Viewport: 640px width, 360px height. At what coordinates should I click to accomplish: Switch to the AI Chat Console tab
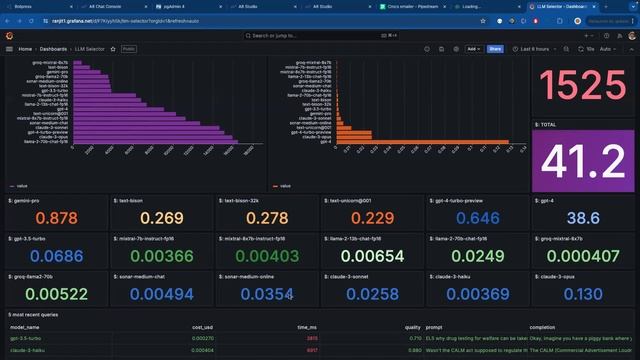click(x=113, y=7)
